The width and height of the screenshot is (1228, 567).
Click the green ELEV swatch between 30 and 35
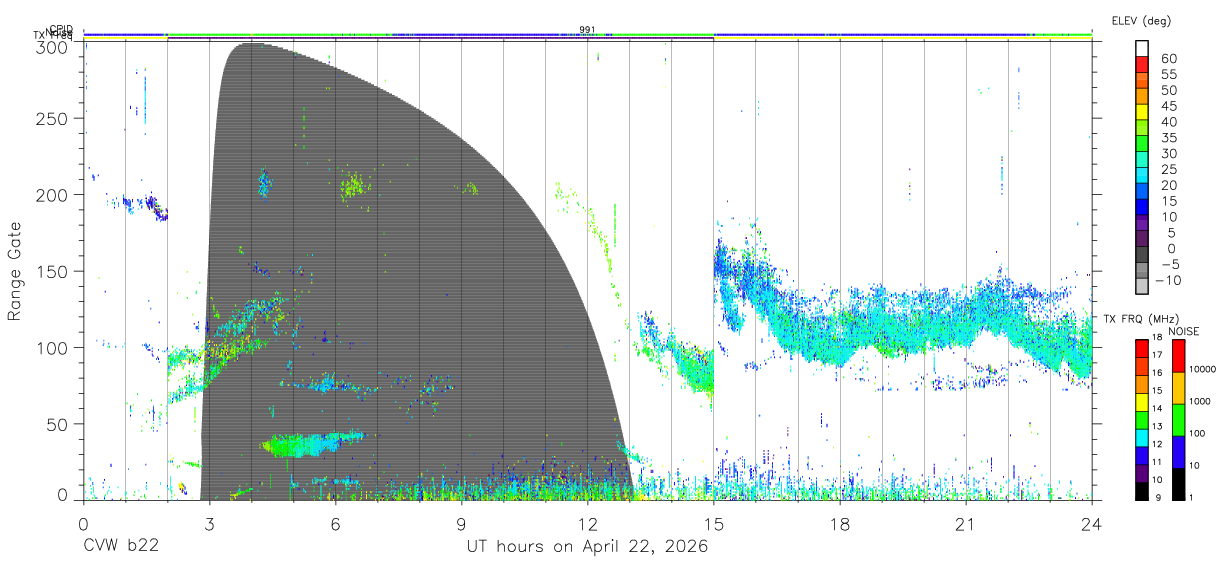[1142, 145]
